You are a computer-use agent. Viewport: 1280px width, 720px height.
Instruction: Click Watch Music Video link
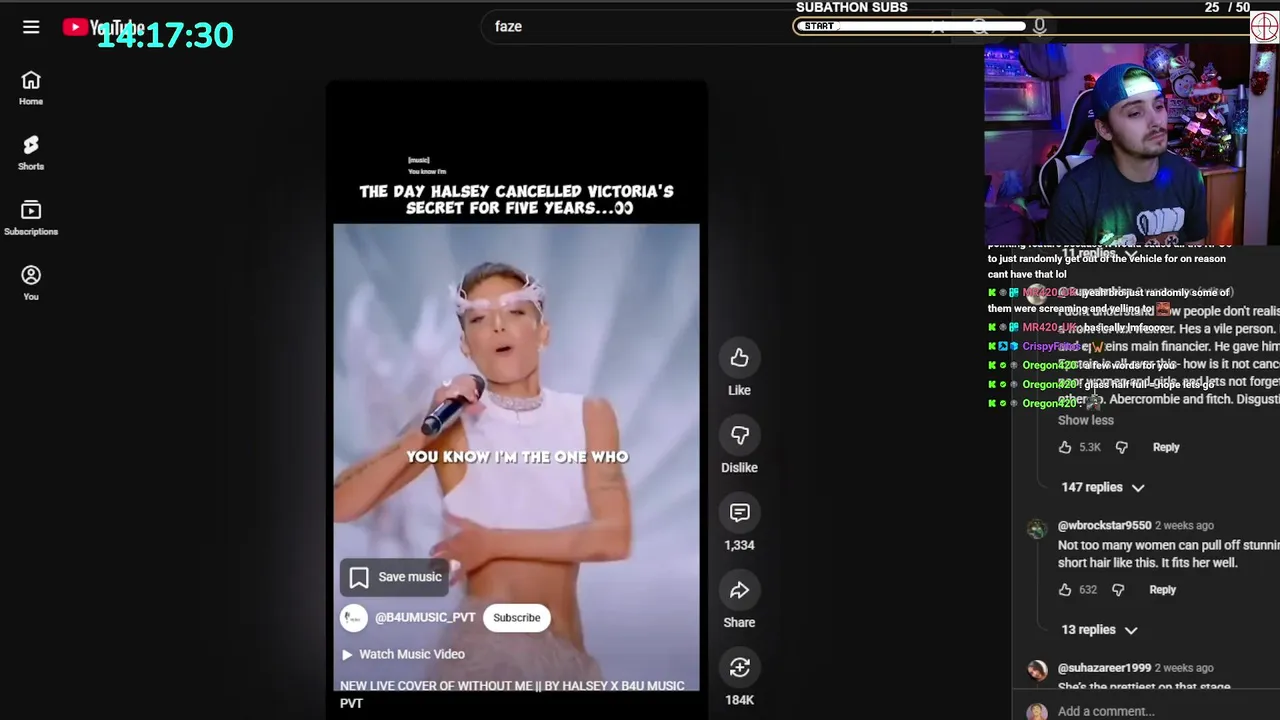coord(403,654)
